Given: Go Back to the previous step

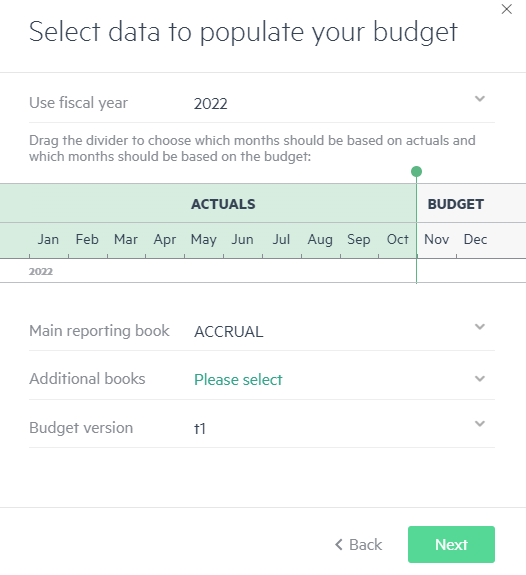Looking at the screenshot, I should coord(358,545).
